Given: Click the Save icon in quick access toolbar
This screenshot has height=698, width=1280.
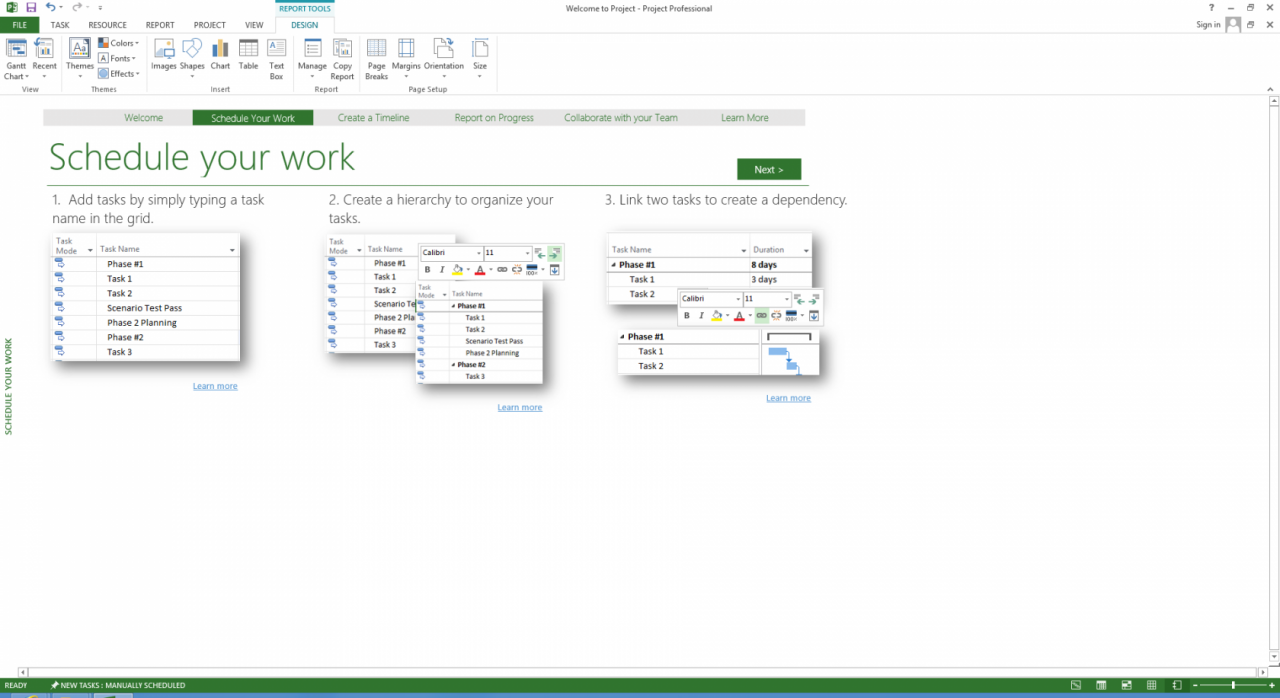Looking at the screenshot, I should tap(31, 7).
